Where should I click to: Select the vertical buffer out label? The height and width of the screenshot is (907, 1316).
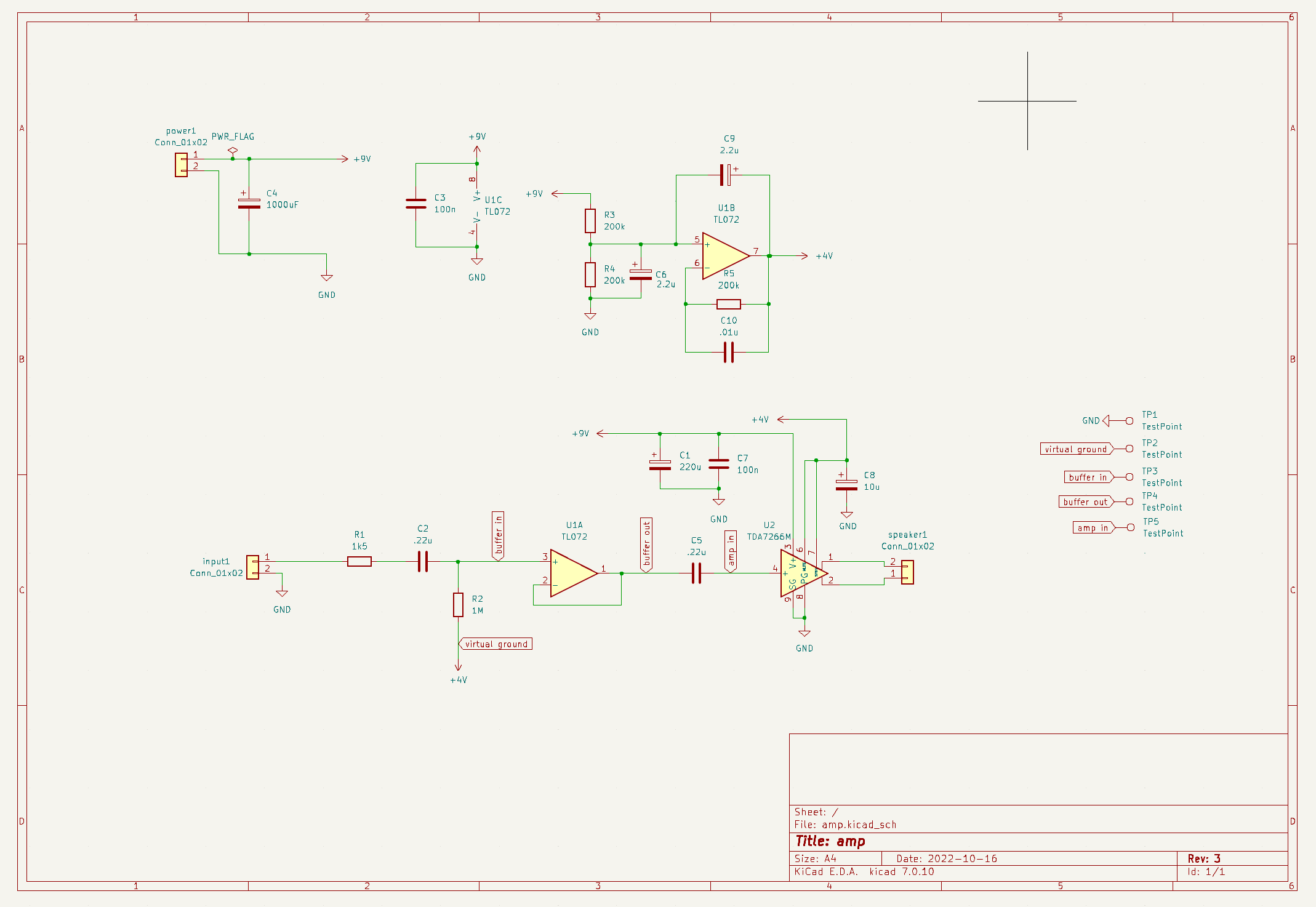point(646,545)
